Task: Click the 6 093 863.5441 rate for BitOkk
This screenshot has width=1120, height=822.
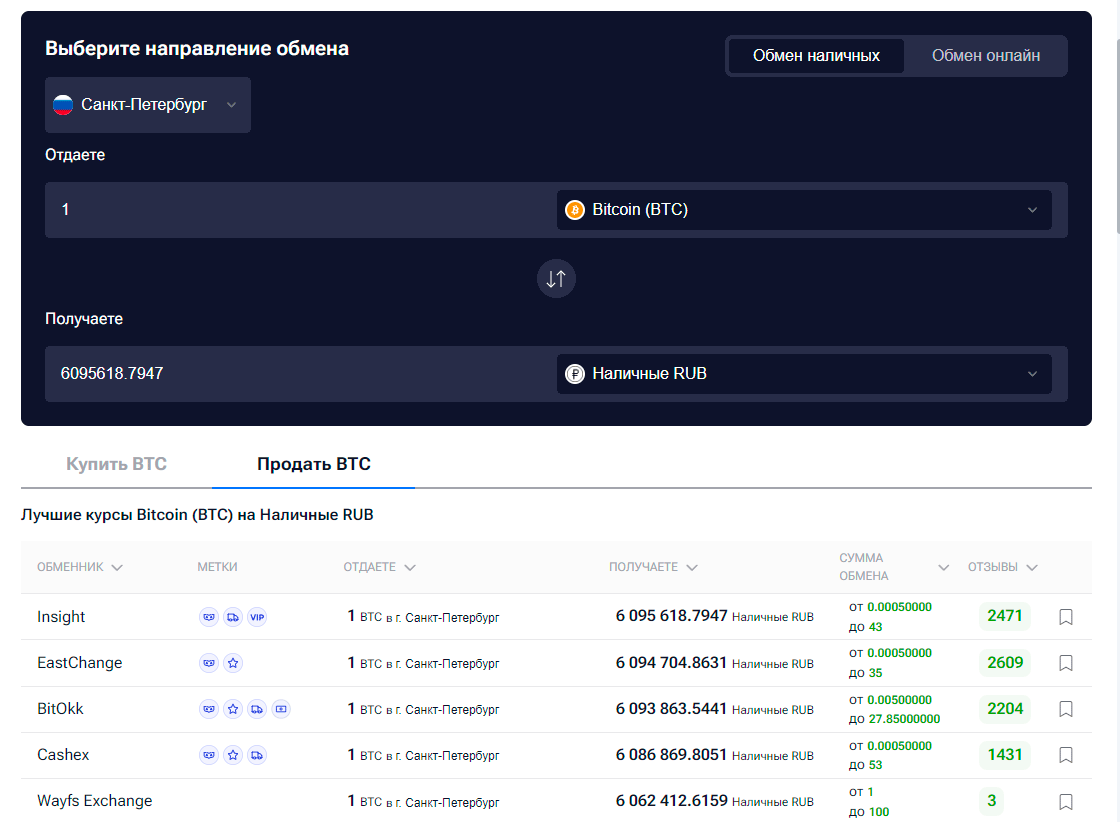Action: [x=671, y=708]
